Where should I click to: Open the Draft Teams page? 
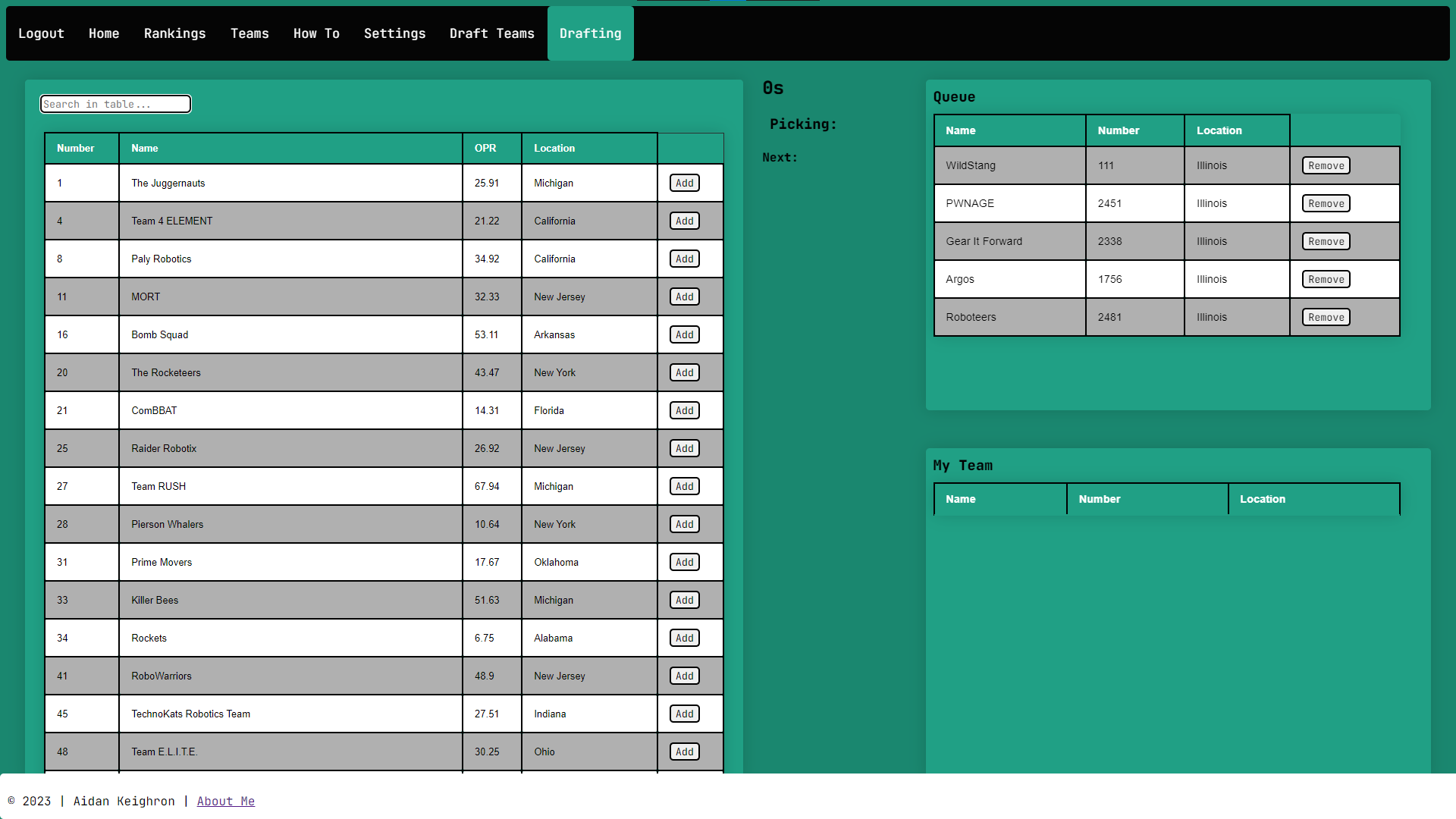[492, 33]
